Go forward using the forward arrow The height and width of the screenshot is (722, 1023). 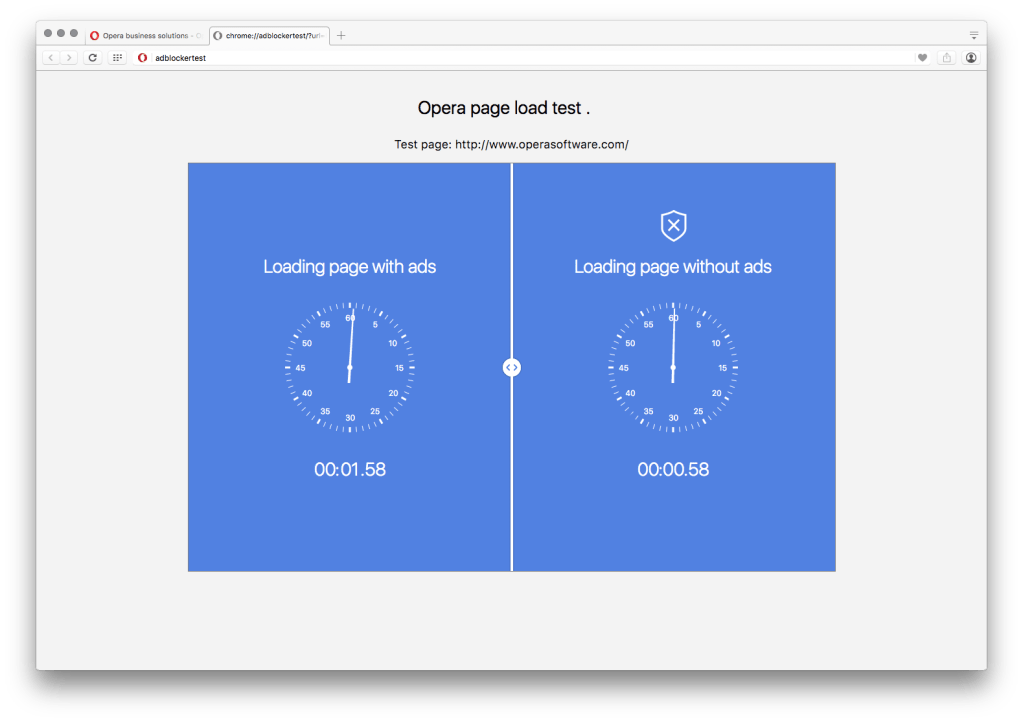coord(69,57)
